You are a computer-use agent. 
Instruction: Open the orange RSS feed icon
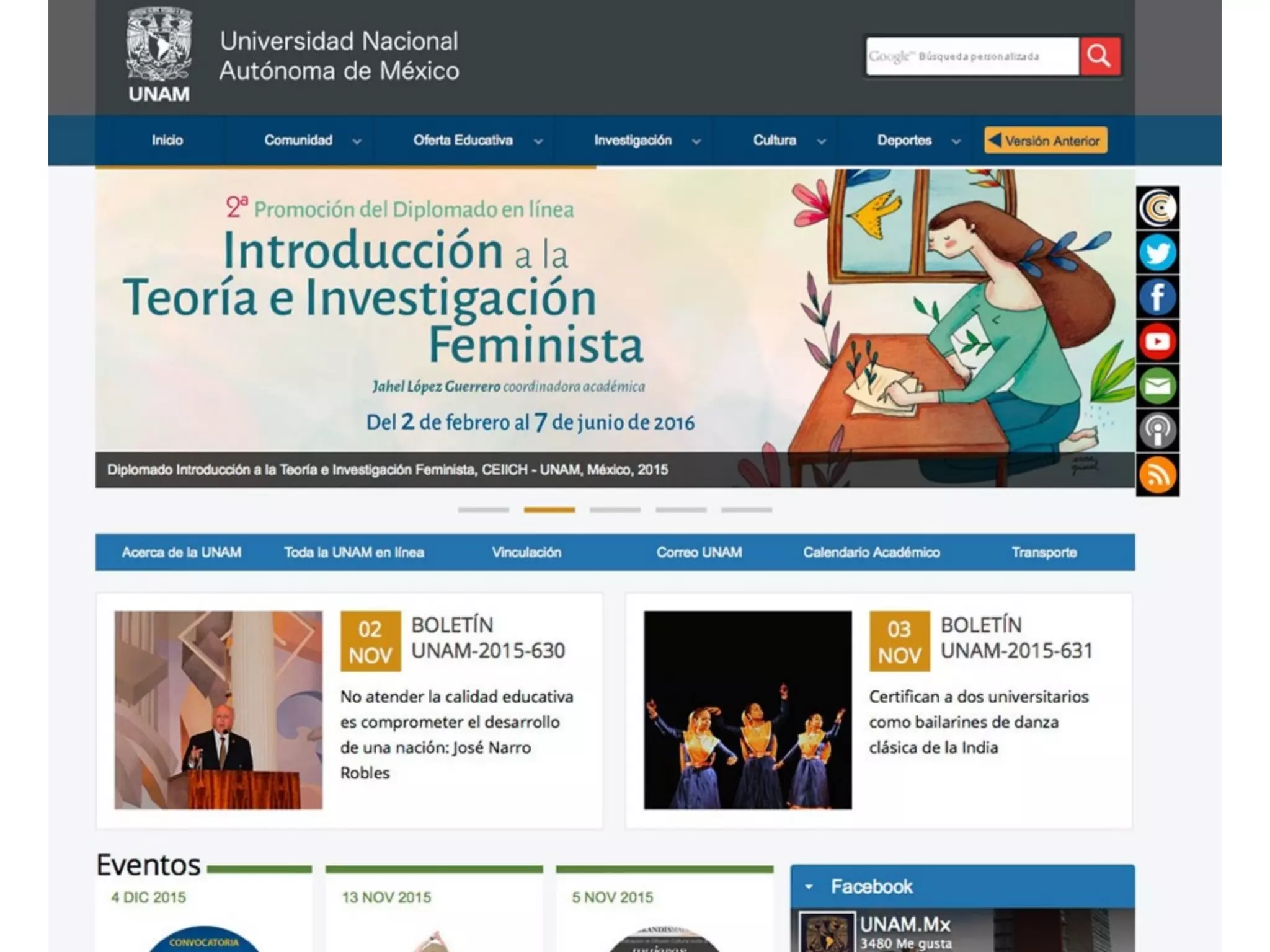coord(1157,475)
